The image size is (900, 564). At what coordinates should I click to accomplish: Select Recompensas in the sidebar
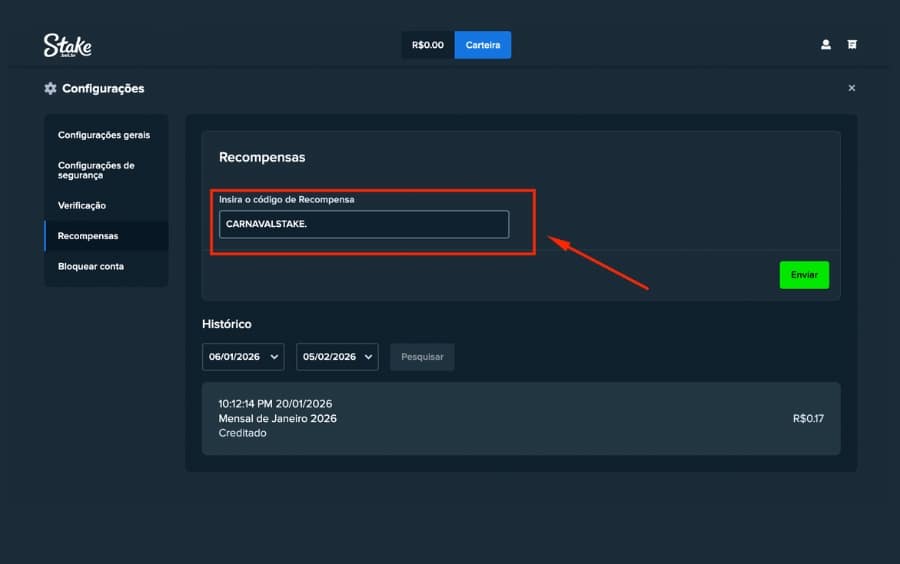[106, 236]
